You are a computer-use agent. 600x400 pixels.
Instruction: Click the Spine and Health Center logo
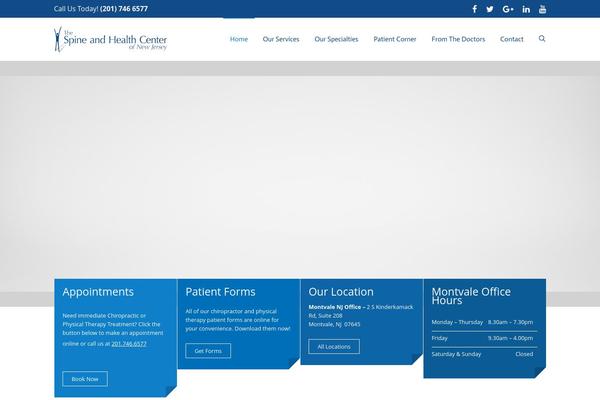[x=110, y=39]
